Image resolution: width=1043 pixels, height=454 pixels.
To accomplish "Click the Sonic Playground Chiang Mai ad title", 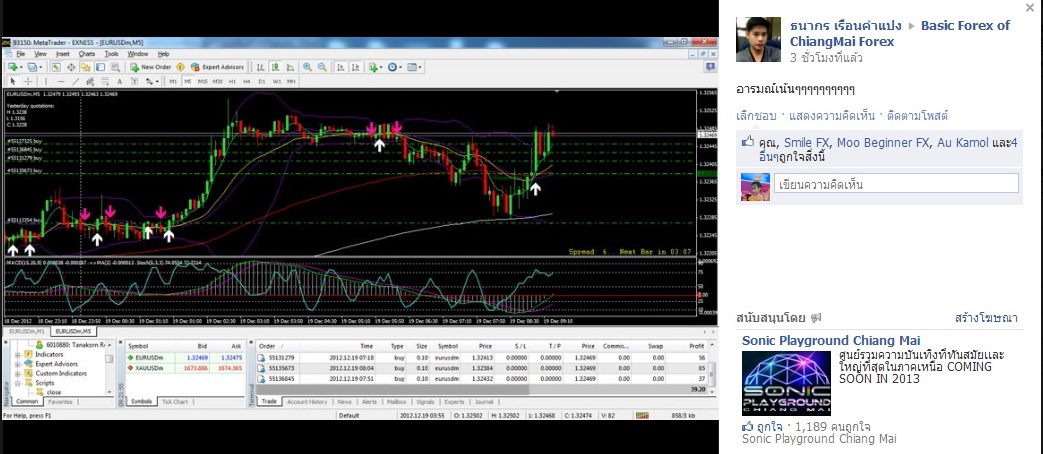I will point(831,341).
